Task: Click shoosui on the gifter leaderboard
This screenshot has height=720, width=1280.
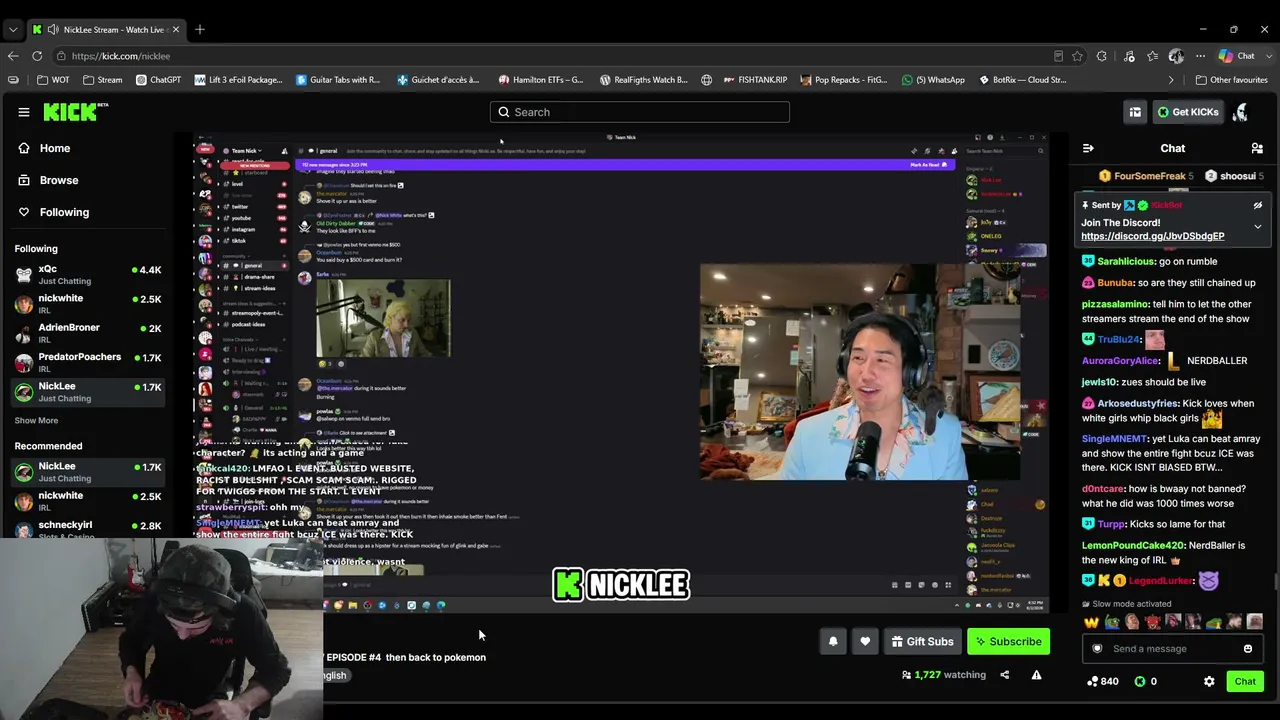Action: [1233, 176]
